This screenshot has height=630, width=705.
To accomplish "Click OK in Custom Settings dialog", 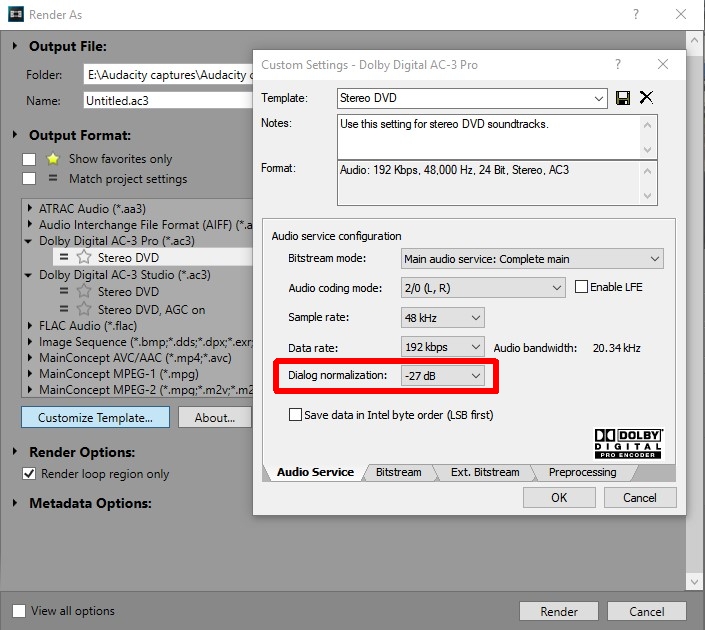I will [x=559, y=497].
